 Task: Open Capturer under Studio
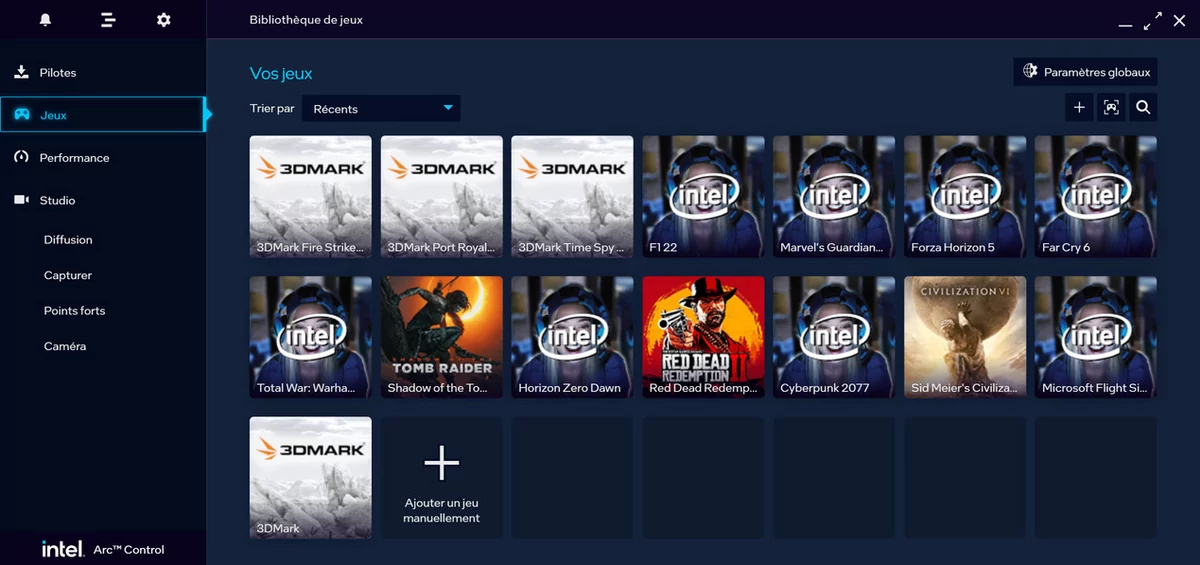tap(68, 275)
